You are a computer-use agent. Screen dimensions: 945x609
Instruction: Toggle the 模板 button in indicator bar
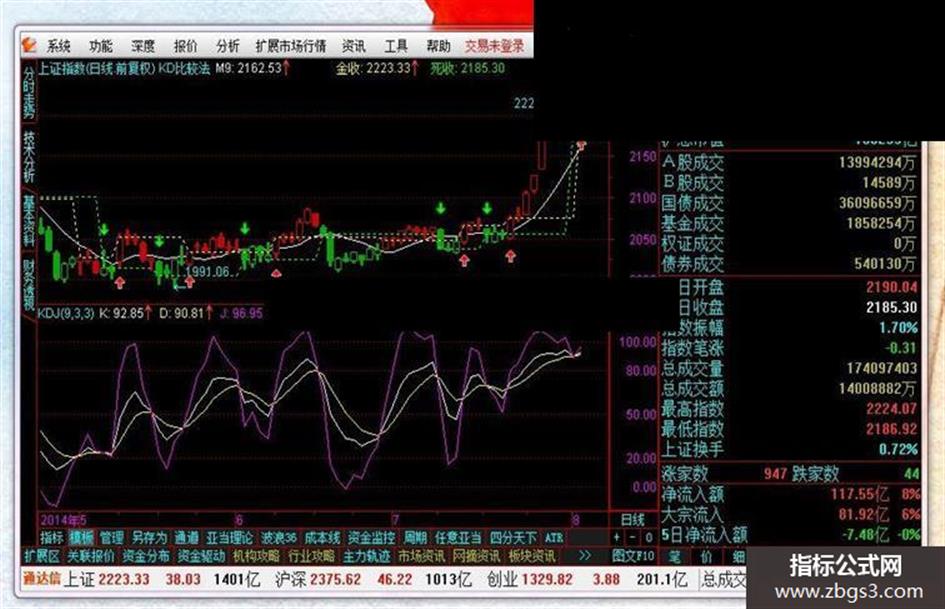[x=81, y=537]
